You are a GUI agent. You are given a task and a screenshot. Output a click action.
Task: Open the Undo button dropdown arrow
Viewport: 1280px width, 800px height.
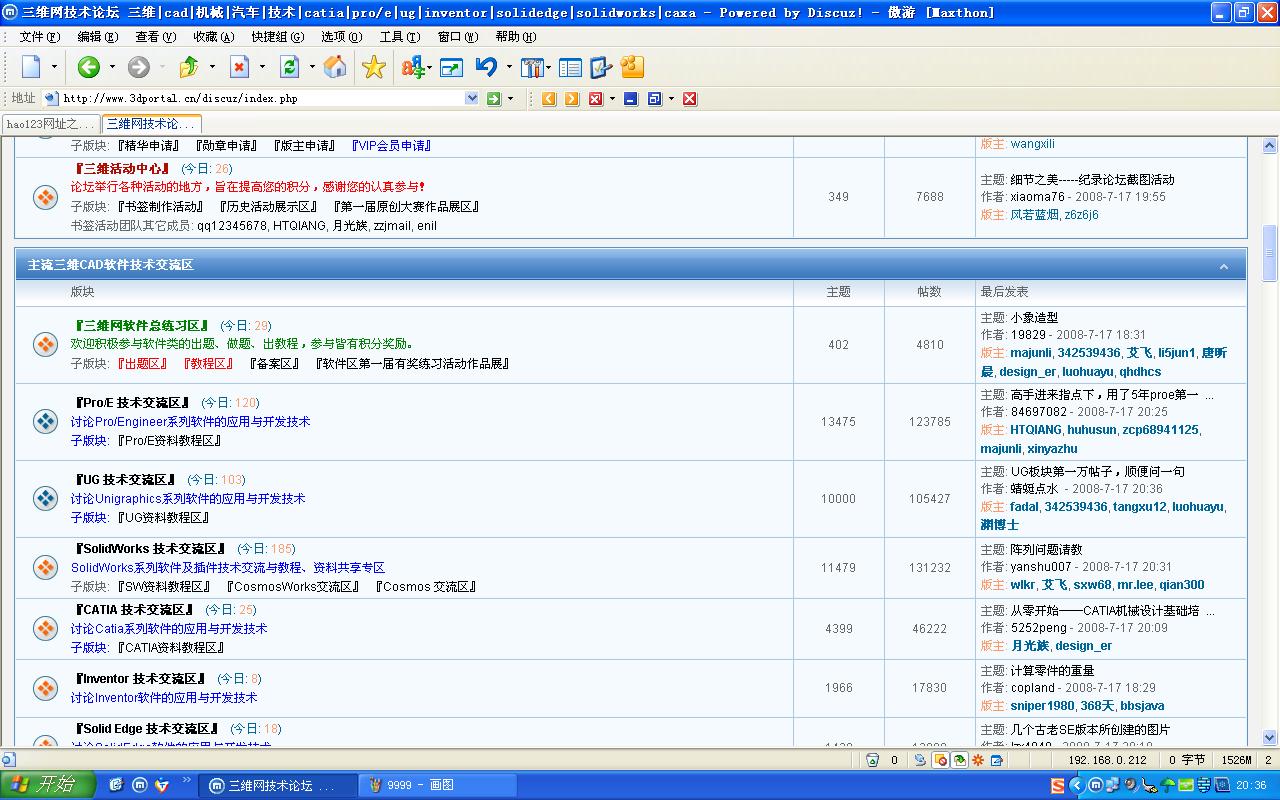[x=509, y=67]
